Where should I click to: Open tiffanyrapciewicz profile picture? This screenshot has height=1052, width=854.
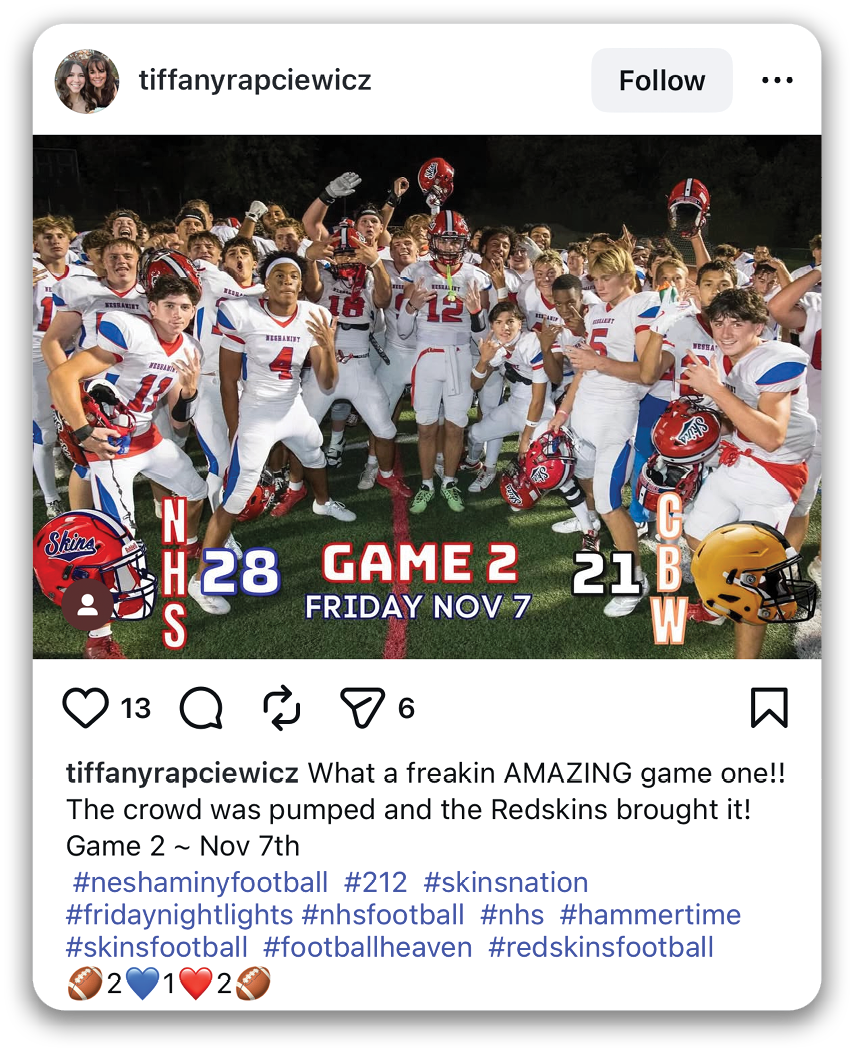coord(87,81)
